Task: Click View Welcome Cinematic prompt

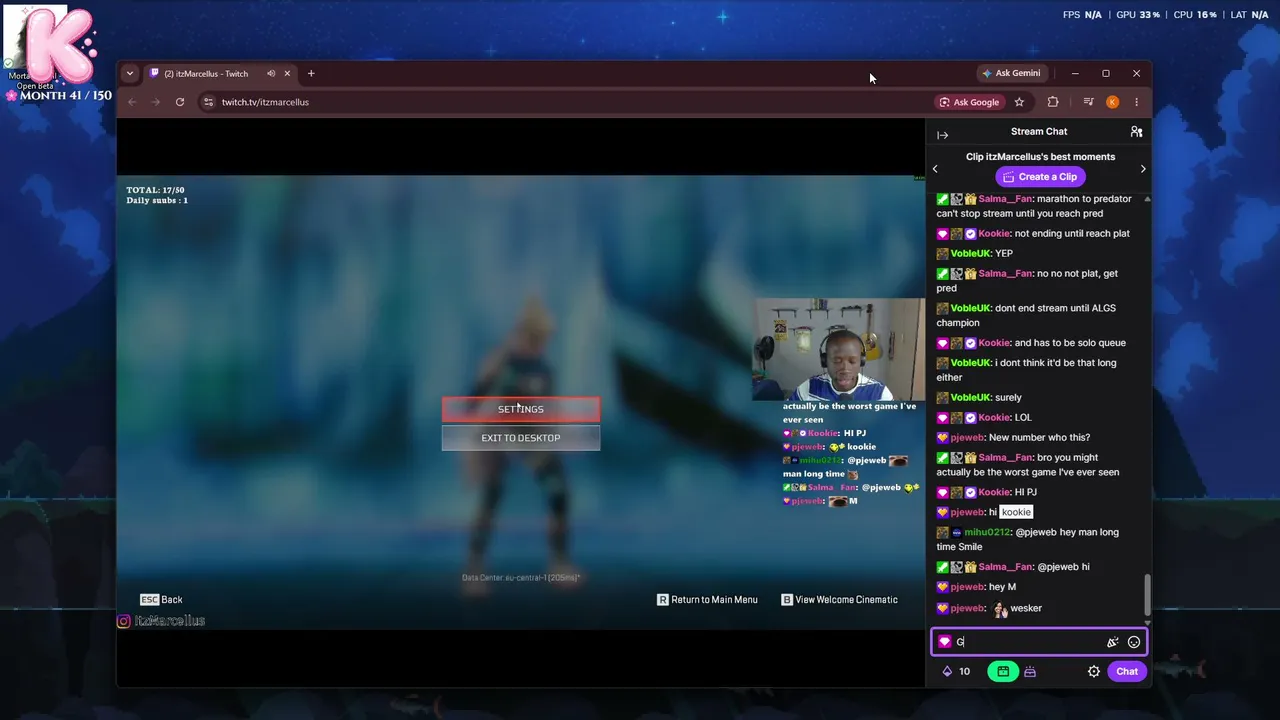Action: [x=840, y=600]
